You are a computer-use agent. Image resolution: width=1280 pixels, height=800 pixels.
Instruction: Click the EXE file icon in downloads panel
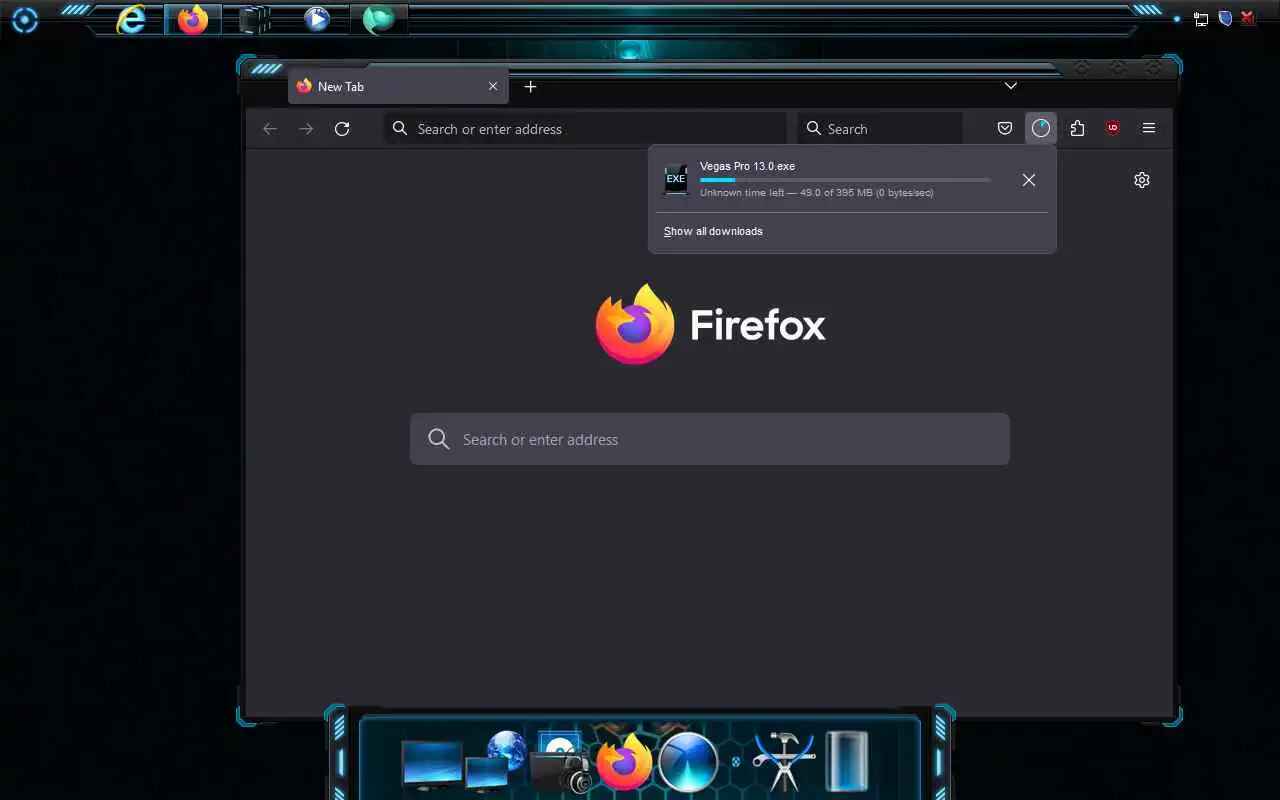676,179
